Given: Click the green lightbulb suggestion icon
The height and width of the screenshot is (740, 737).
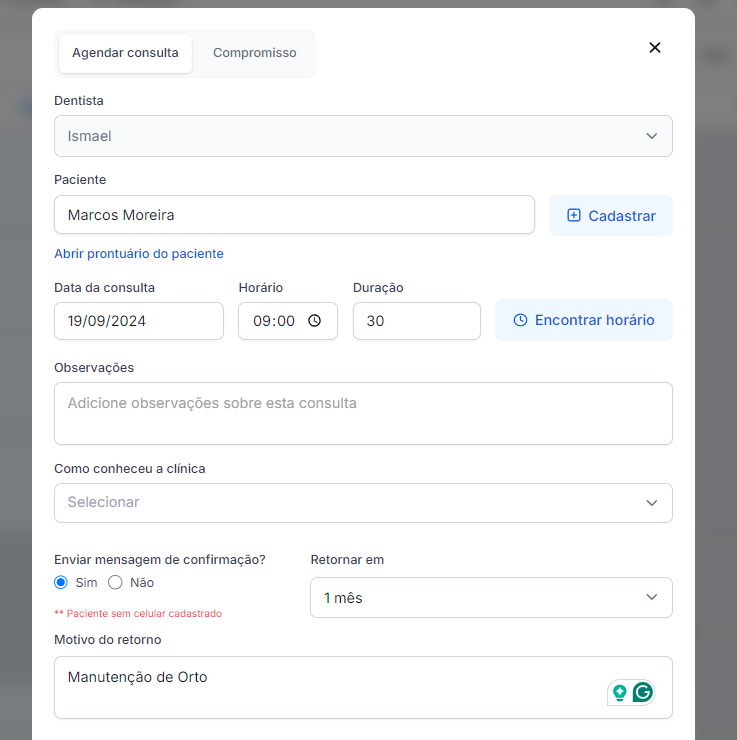Looking at the screenshot, I should click(x=620, y=692).
